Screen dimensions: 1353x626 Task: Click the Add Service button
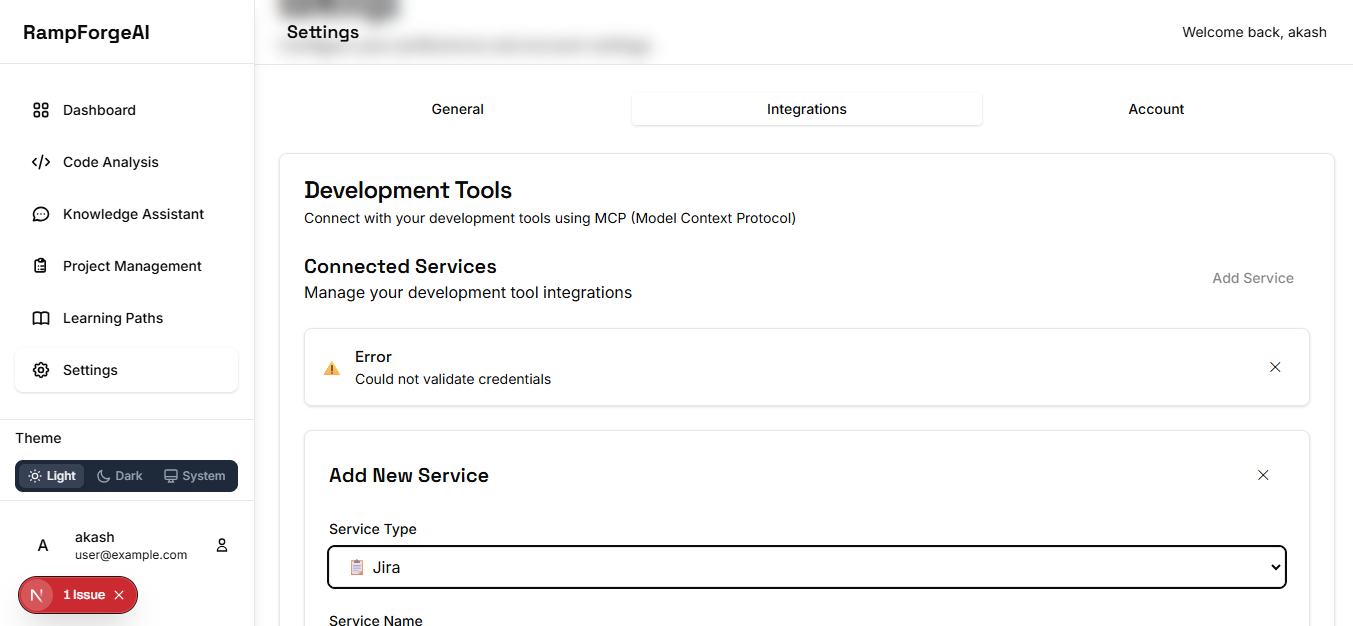coord(1253,278)
